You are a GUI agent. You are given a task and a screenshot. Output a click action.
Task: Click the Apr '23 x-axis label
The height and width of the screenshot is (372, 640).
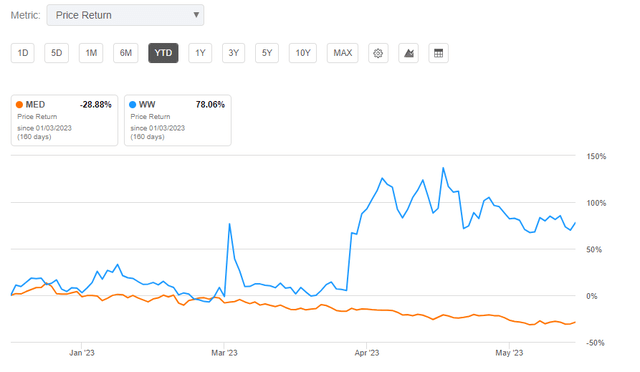367,353
